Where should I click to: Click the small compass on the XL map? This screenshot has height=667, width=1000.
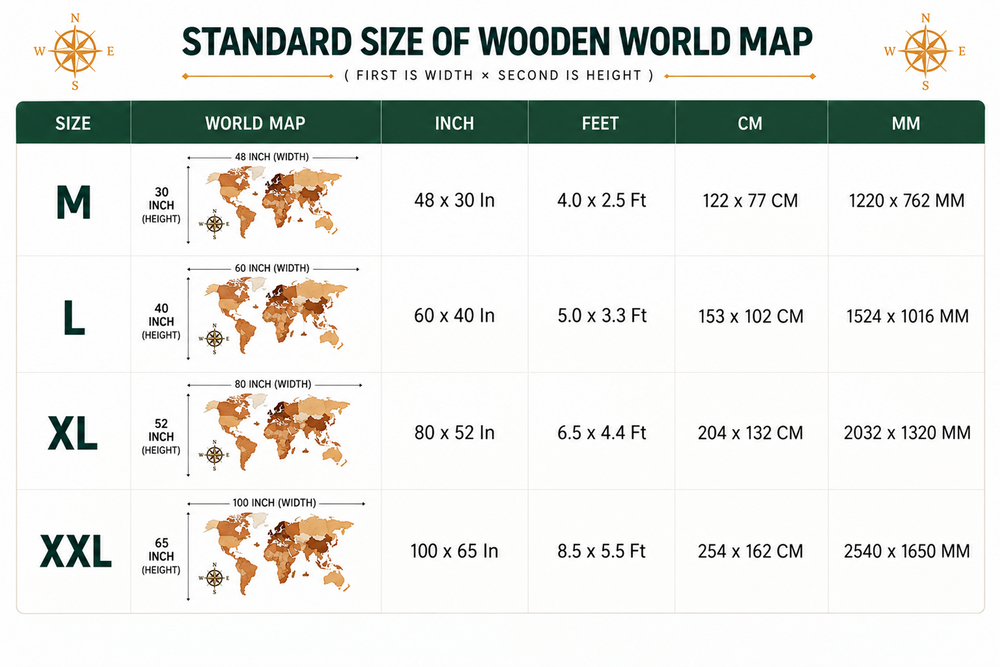coord(214,455)
